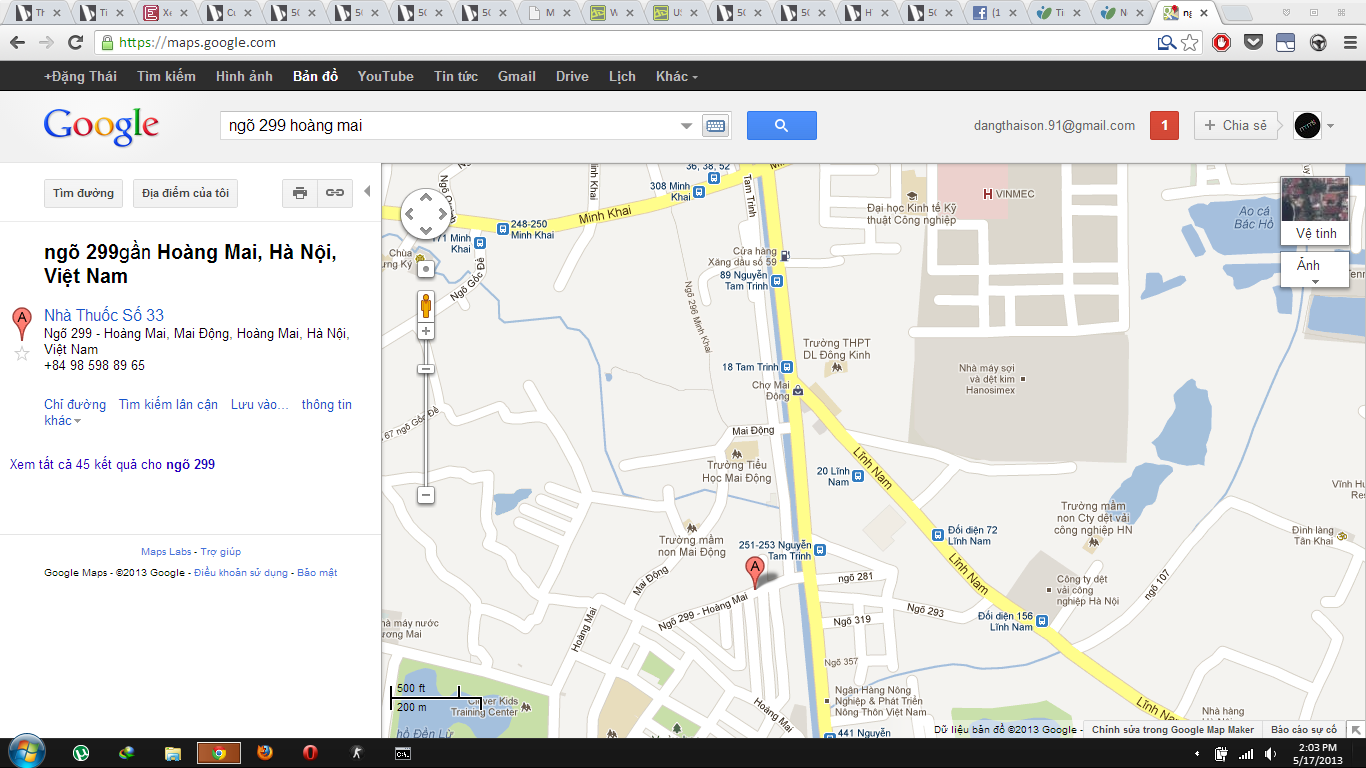Click Xem tất cả 45 kết quả link
The height and width of the screenshot is (768, 1366).
[x=112, y=464]
